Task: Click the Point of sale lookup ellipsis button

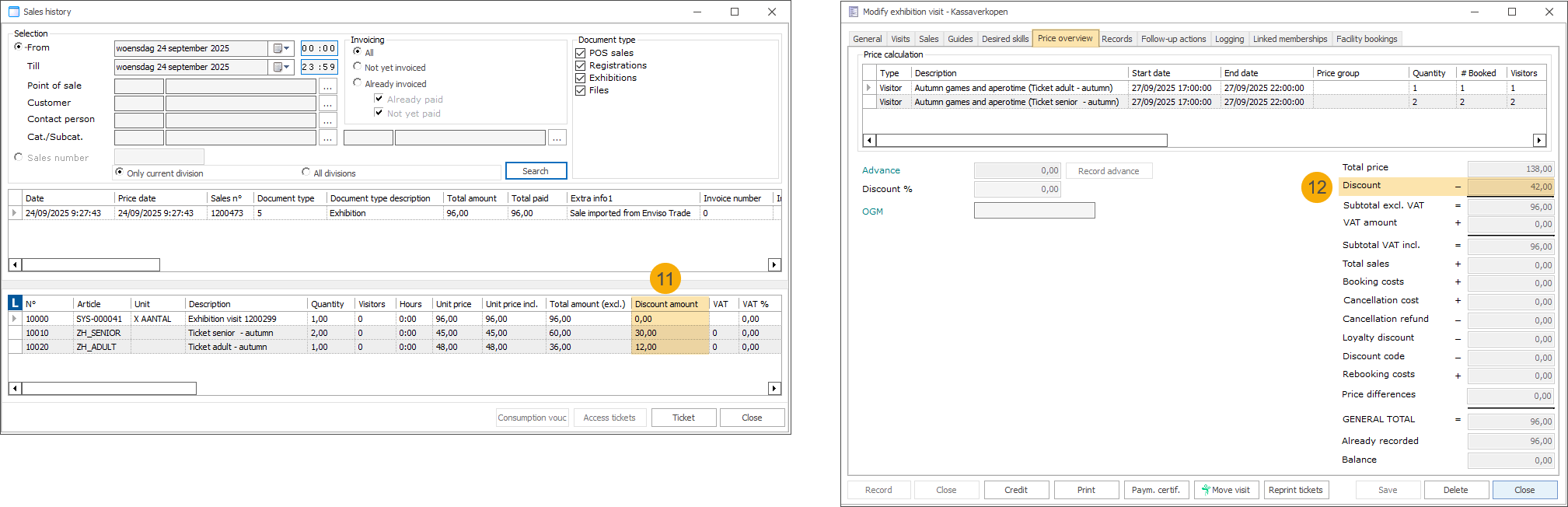Action: pos(328,86)
